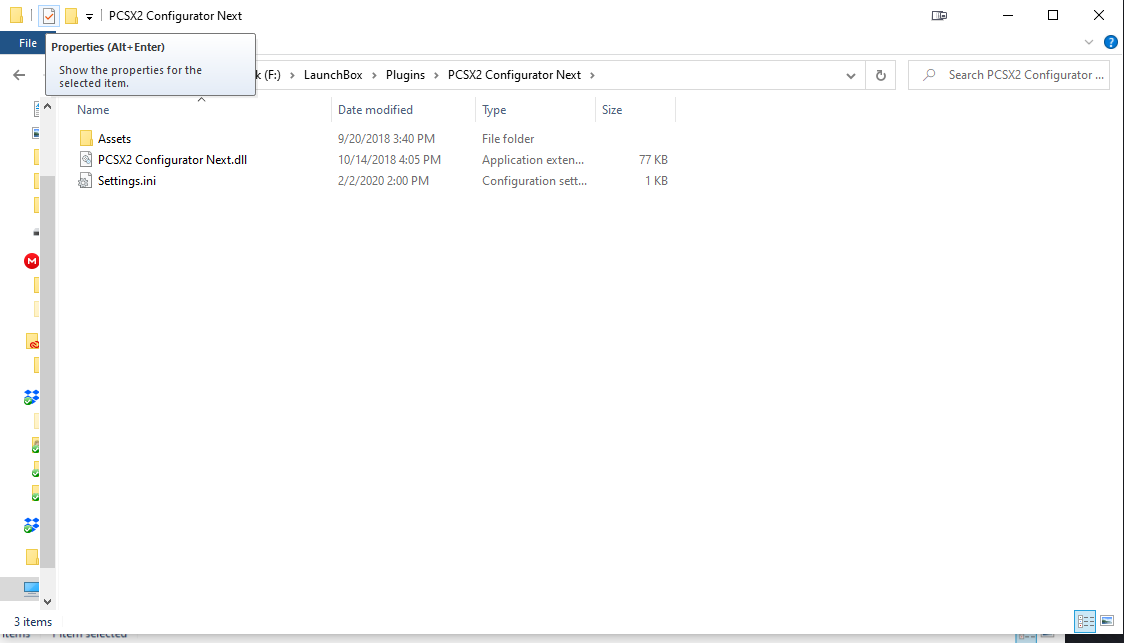The image size is (1124, 643).
Task: Expand the ribbon with the chevron
Action: [x=1089, y=42]
